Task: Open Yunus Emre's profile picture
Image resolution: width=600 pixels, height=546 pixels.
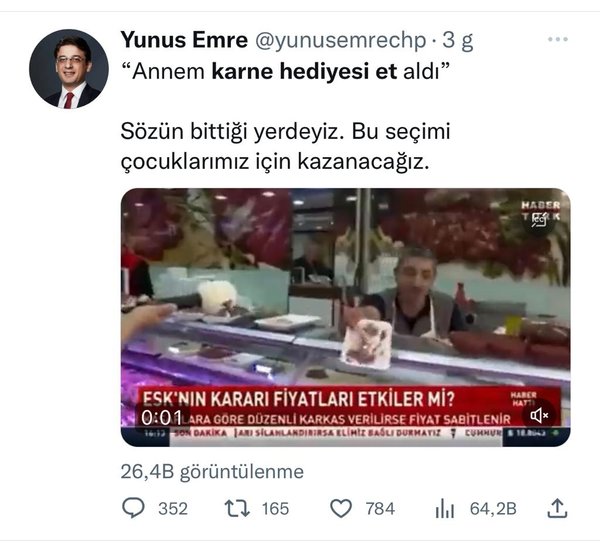Action: point(69,69)
